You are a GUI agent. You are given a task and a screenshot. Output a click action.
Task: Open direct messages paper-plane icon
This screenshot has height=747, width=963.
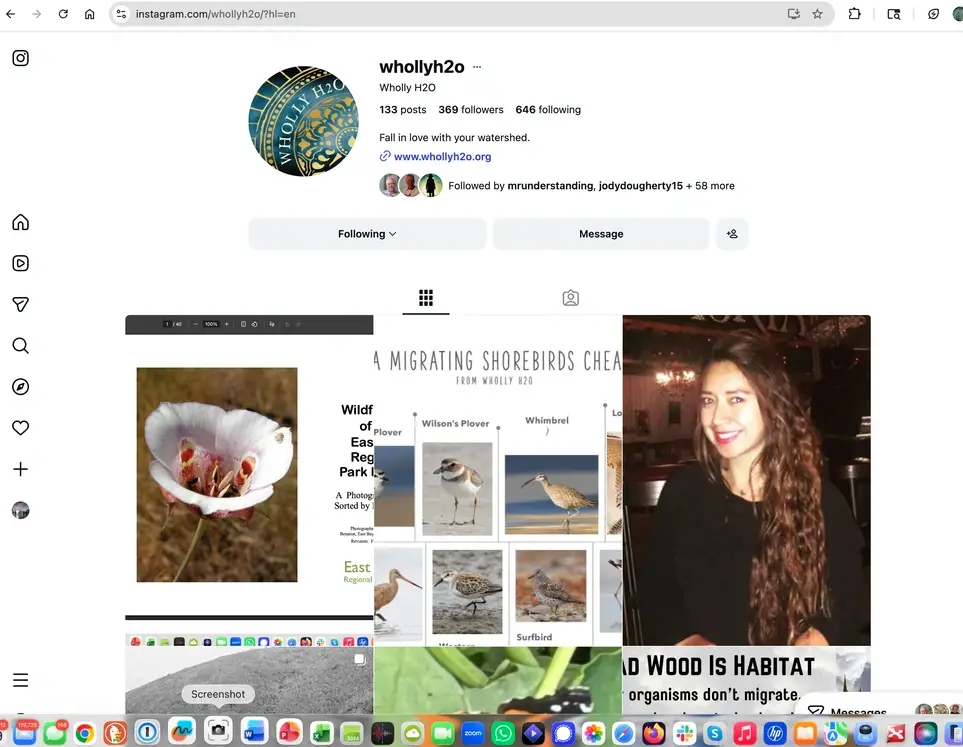[x=20, y=305]
